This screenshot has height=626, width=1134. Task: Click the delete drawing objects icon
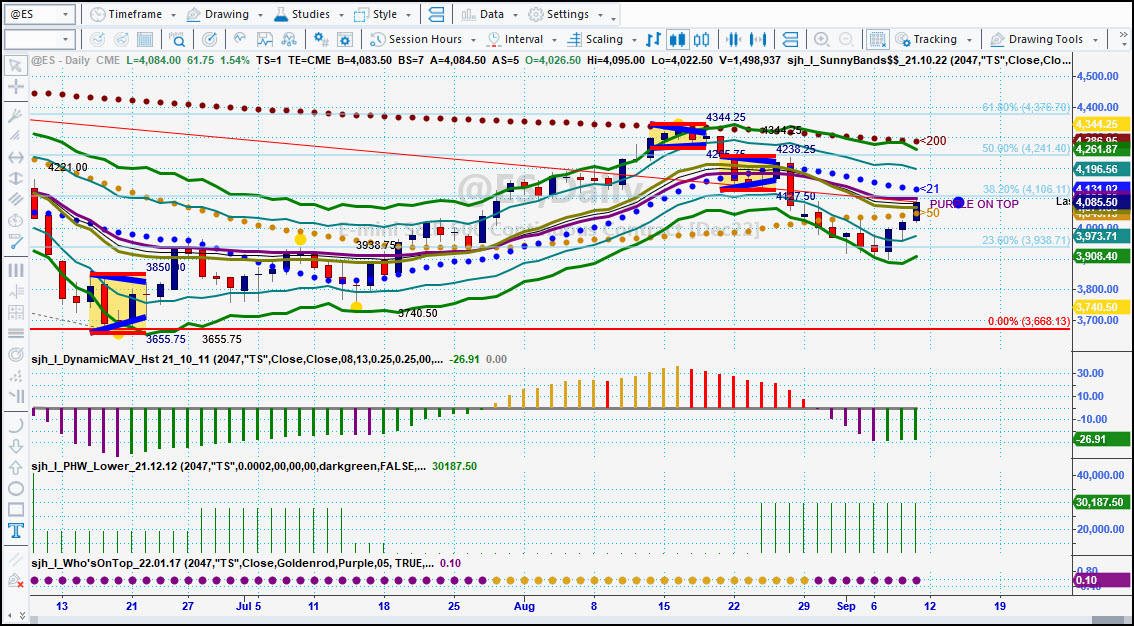point(15,580)
